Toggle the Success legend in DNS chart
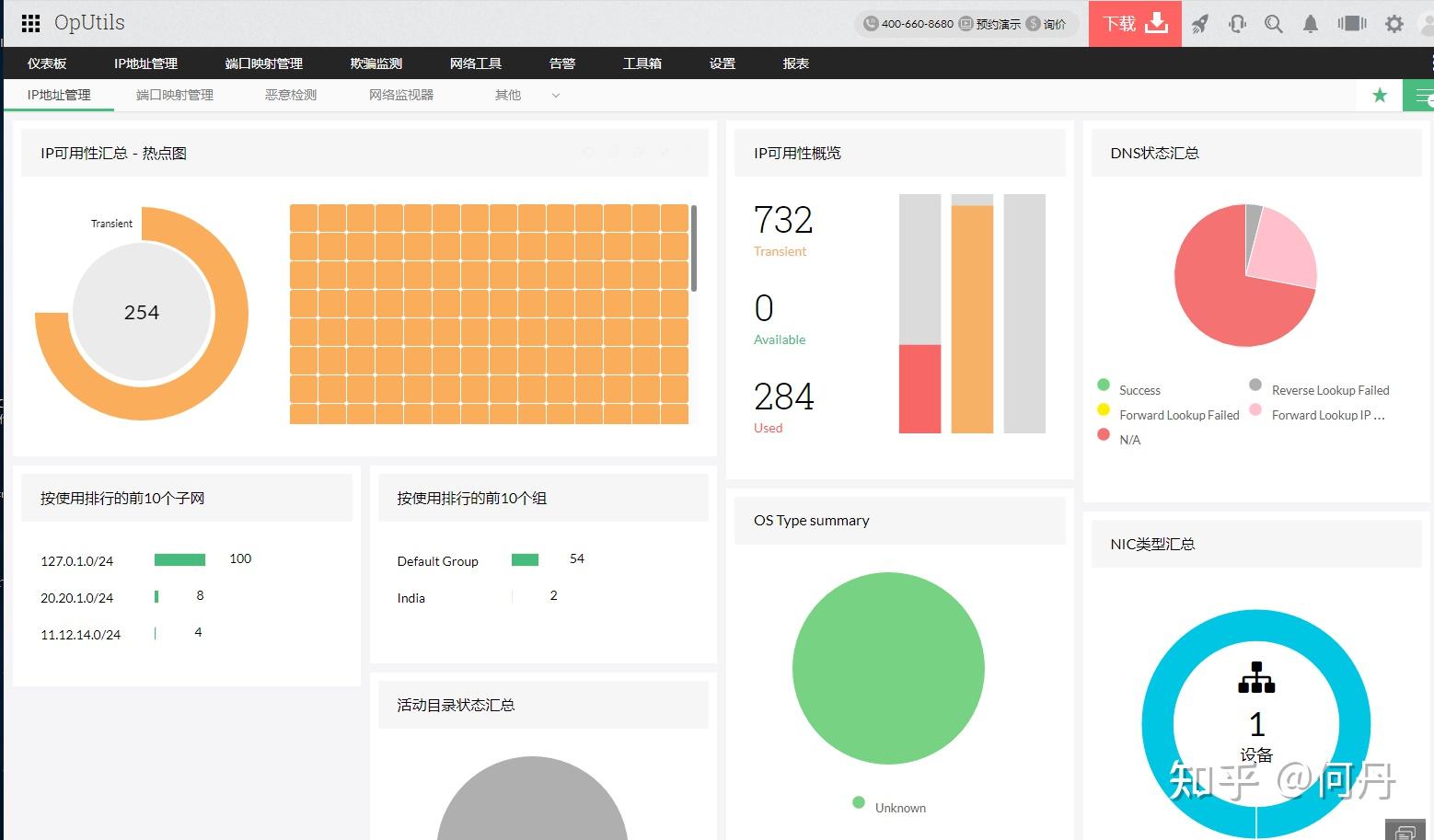Viewport: 1434px width, 840px height. 1128,389
